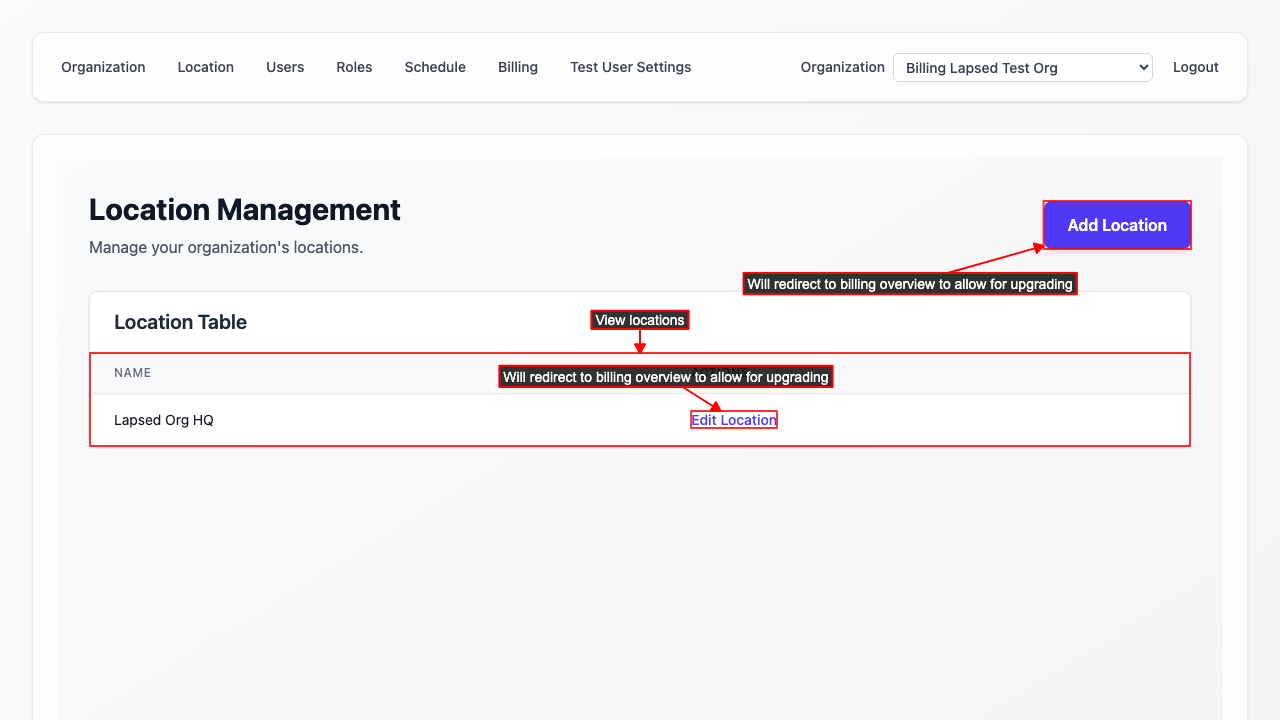
Task: Open the Users section
Action: coord(285,67)
